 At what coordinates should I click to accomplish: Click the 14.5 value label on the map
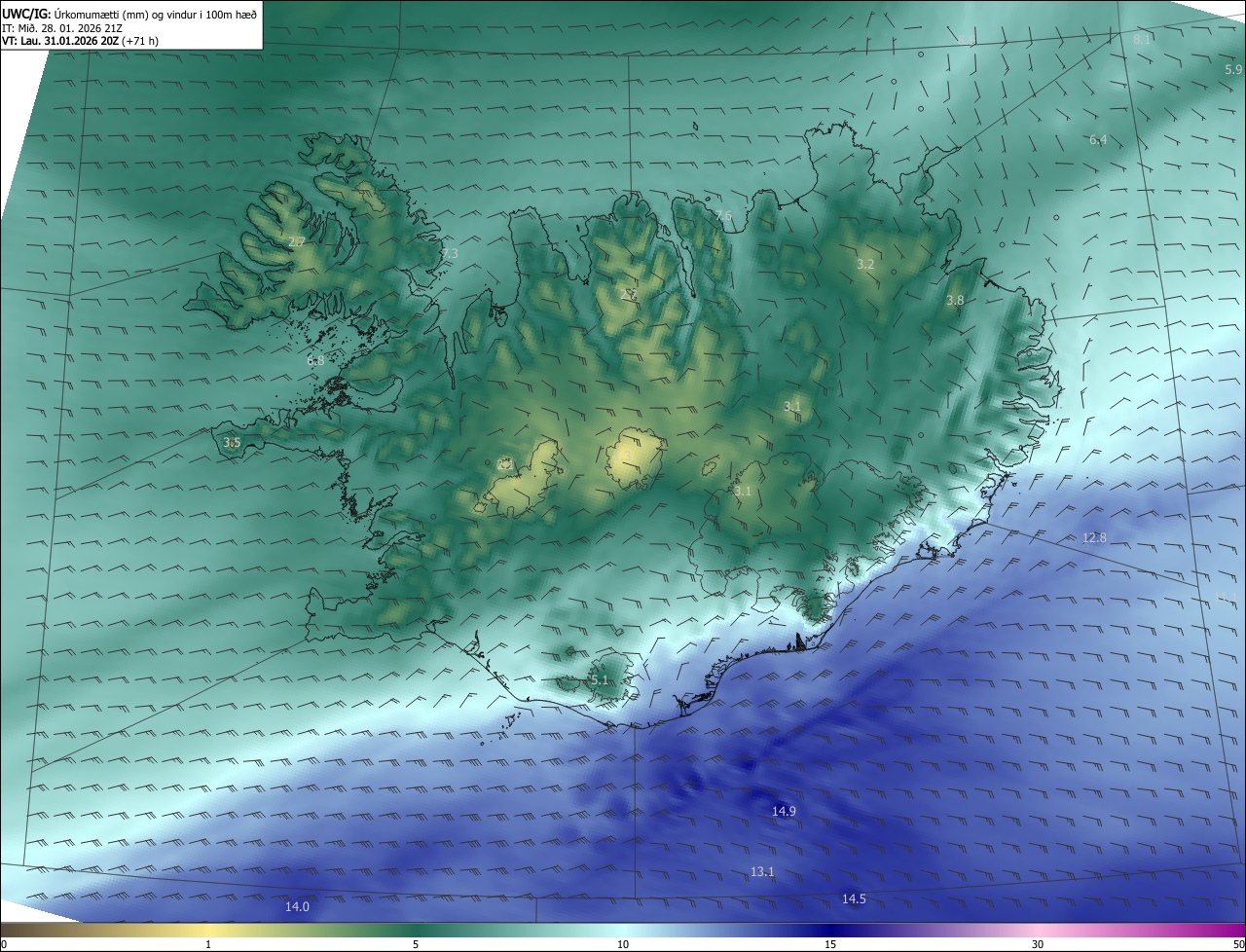(854, 898)
